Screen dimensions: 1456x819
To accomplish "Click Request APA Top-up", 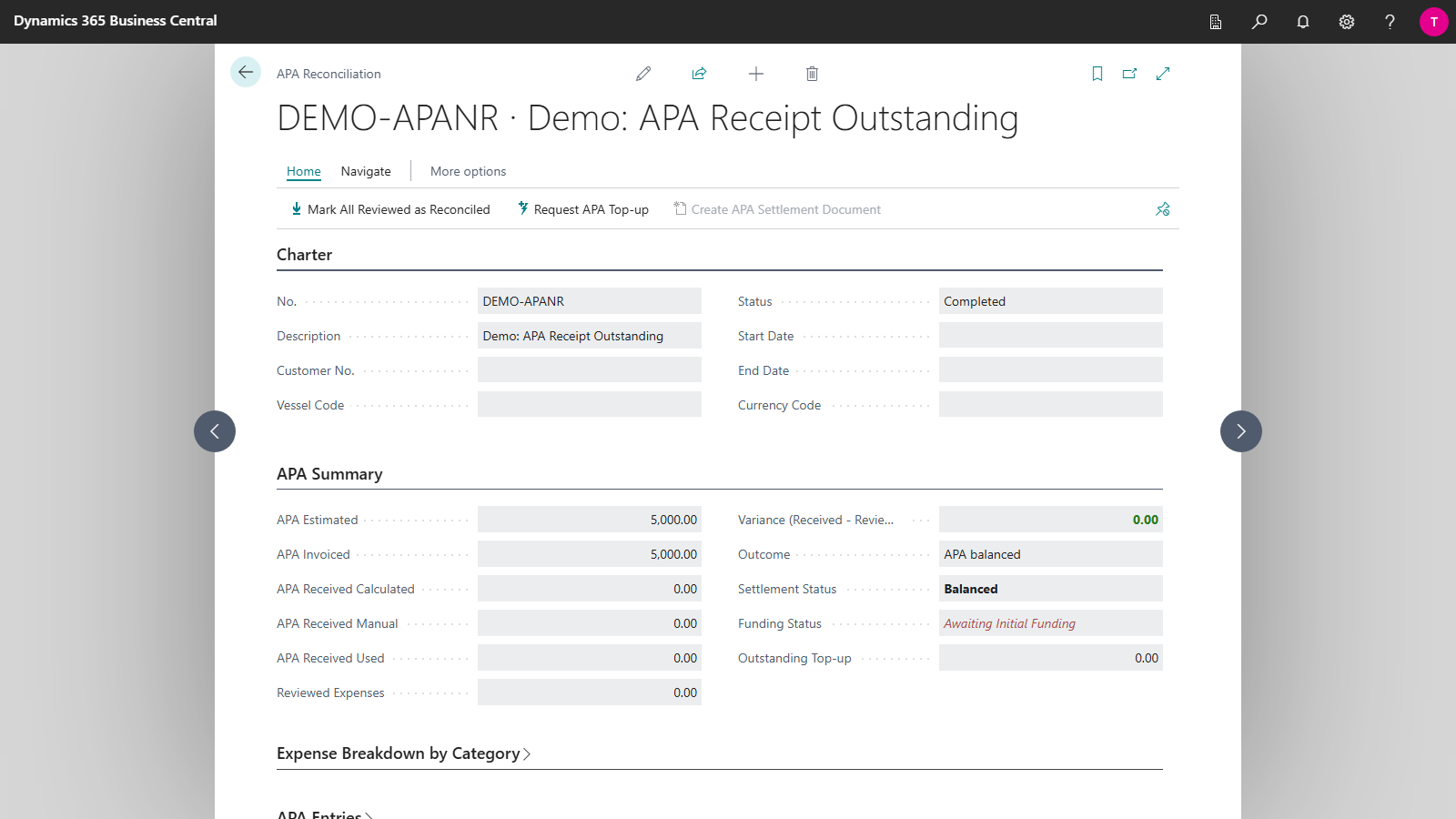I will pyautogui.click(x=583, y=209).
